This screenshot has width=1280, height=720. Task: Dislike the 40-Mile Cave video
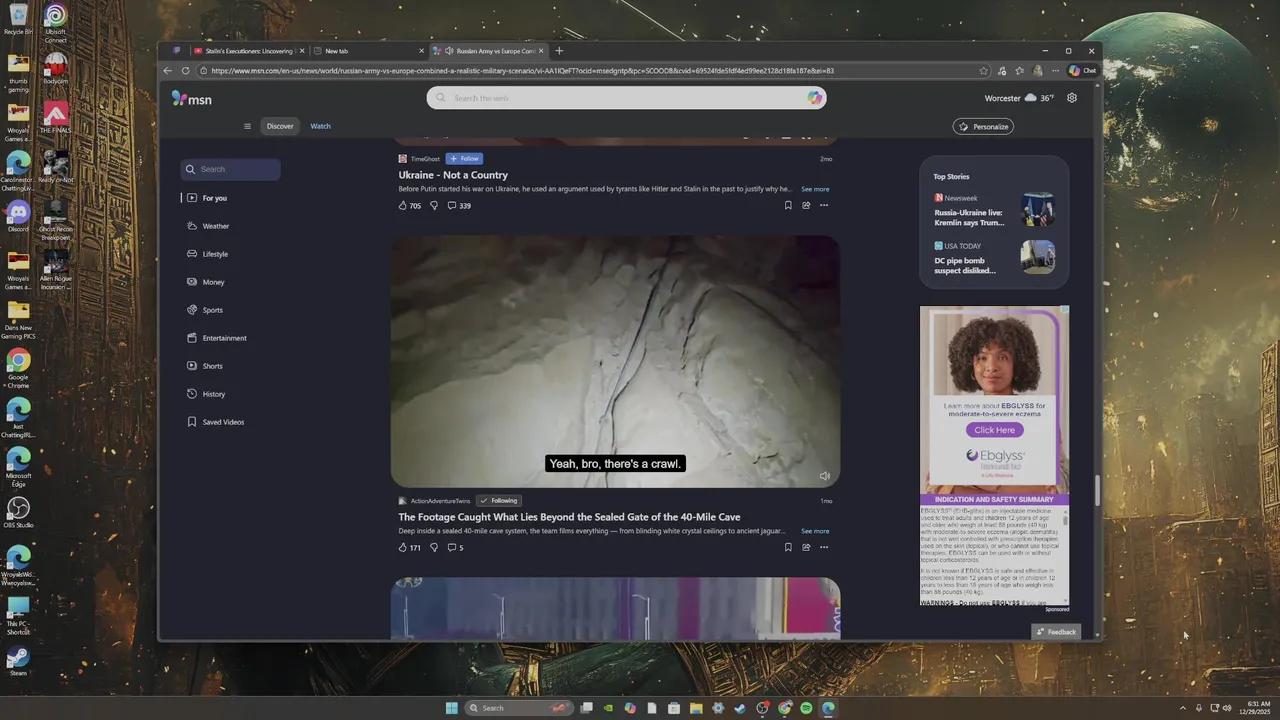434,548
